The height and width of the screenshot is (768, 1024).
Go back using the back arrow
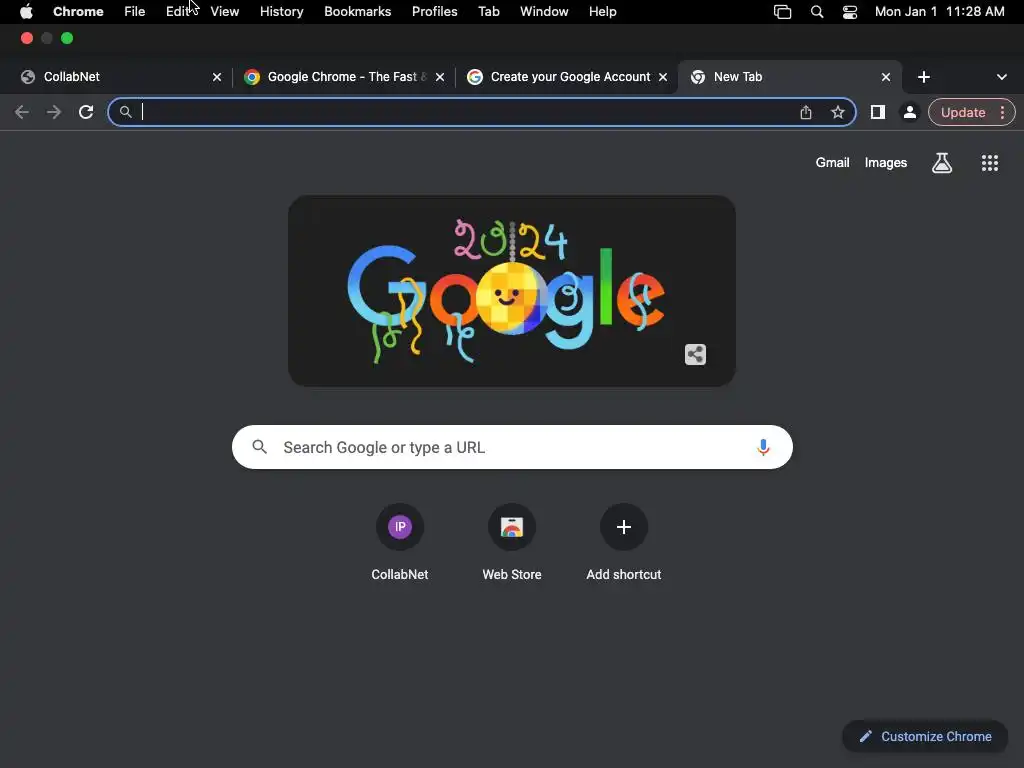[x=22, y=112]
